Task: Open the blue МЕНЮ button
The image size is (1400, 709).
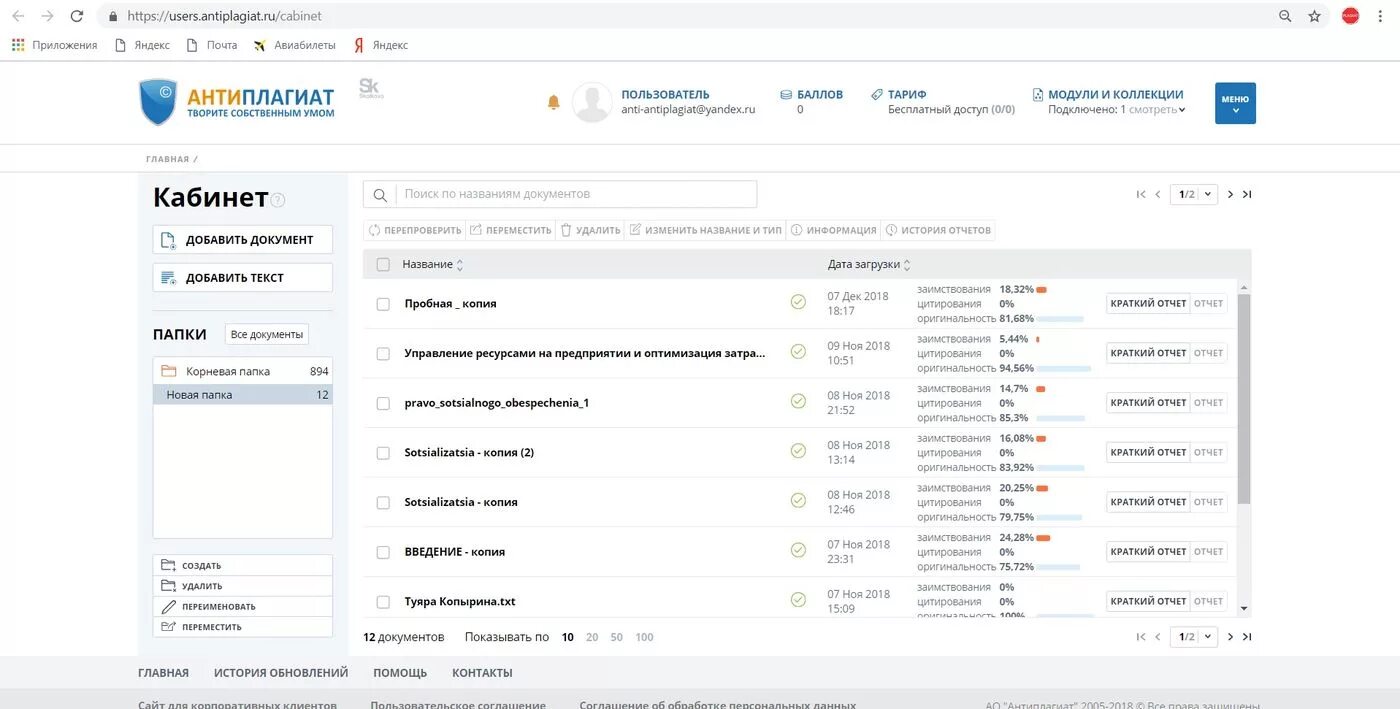Action: pyautogui.click(x=1234, y=102)
